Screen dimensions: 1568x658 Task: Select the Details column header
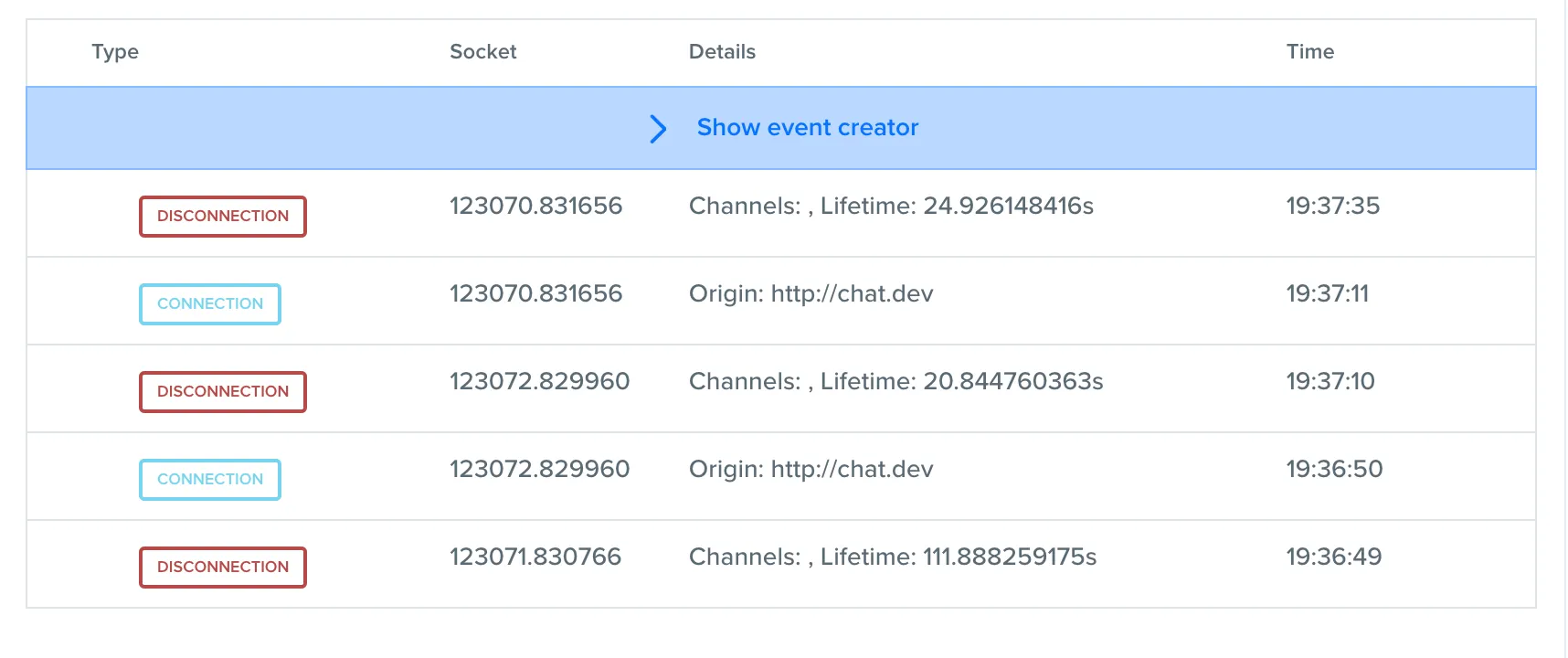point(722,52)
